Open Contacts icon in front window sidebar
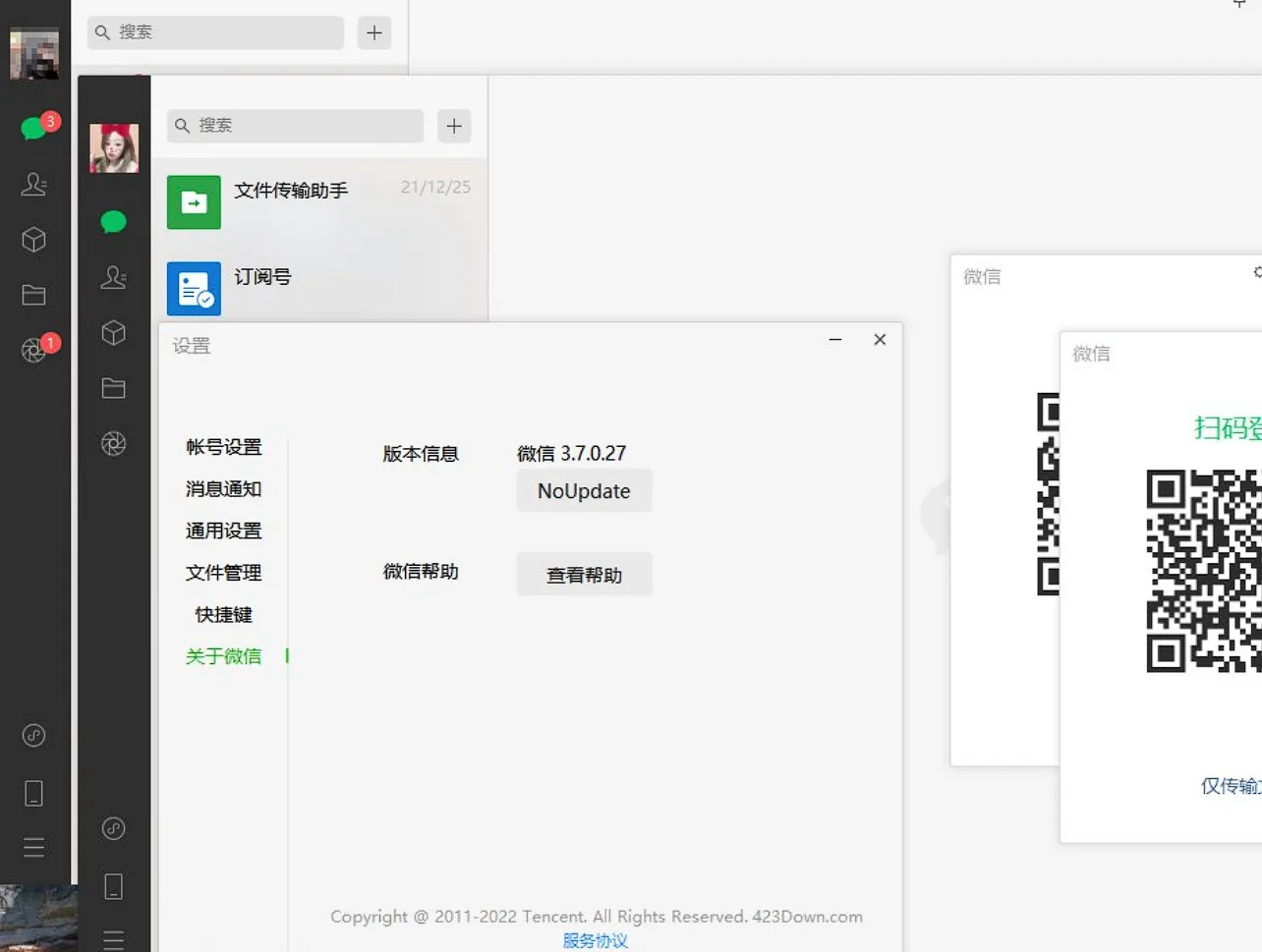This screenshot has width=1262, height=952. click(x=114, y=277)
